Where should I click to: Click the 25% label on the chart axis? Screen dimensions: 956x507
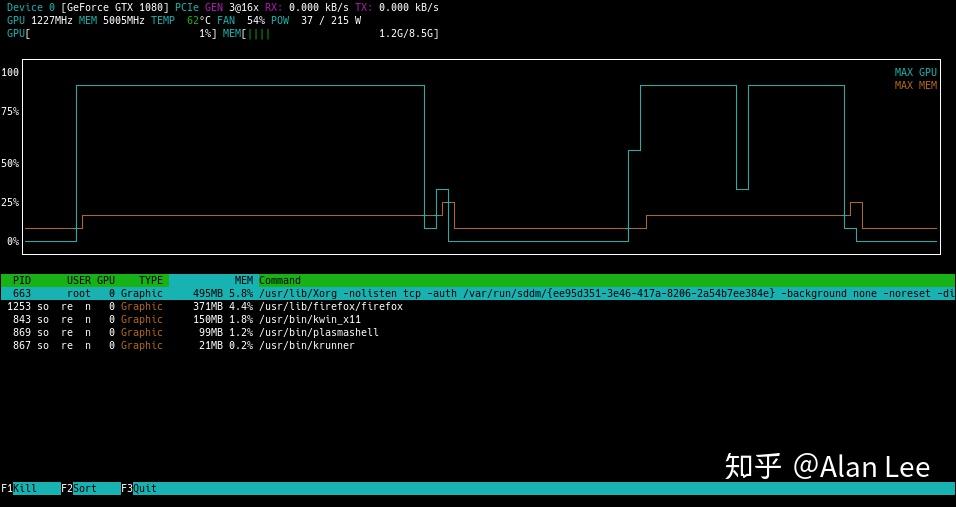coord(10,202)
